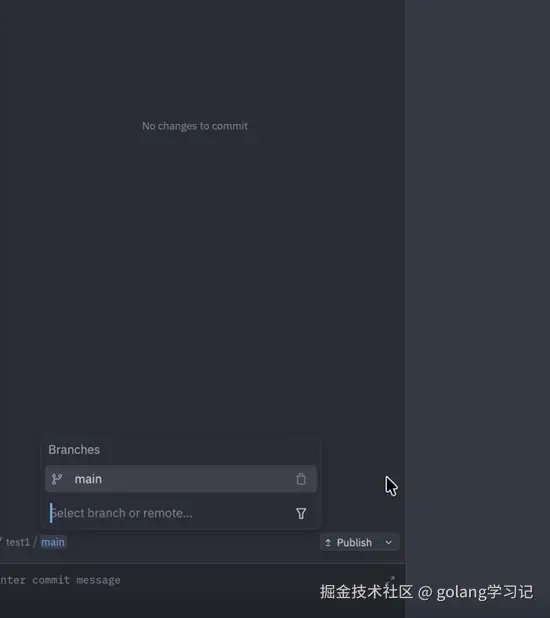
Task: Click the partial icon left of test1
Action: tap(1, 541)
